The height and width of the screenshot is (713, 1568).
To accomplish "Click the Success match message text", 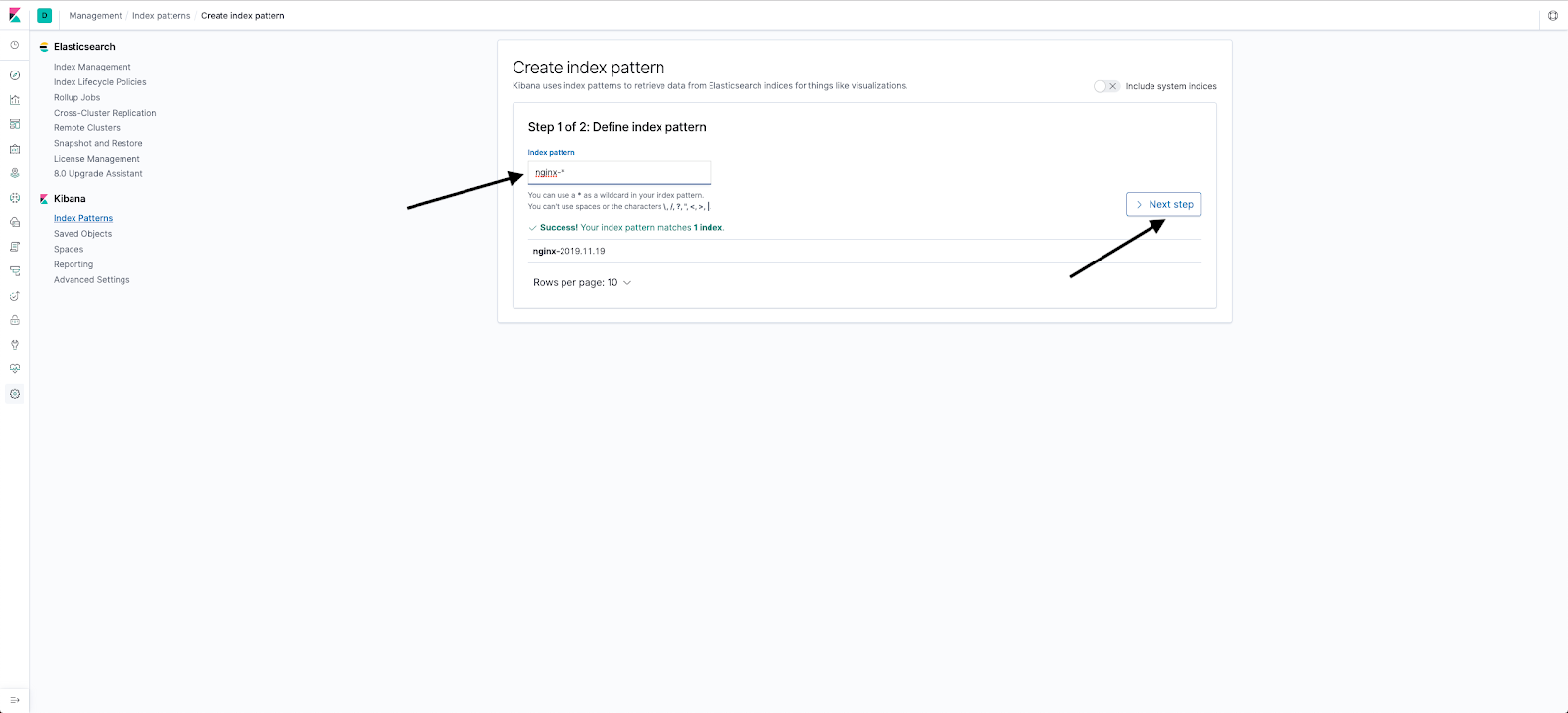I will click(x=632, y=227).
